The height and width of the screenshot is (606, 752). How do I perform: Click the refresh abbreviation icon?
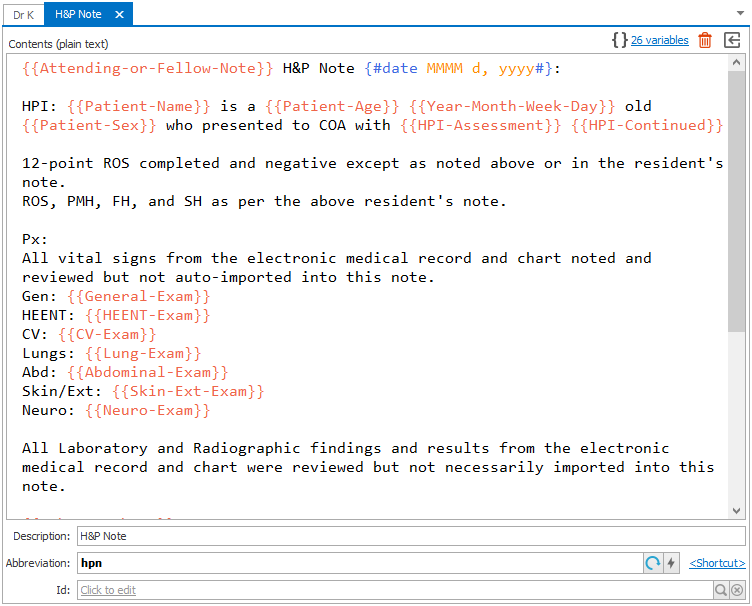coord(653,563)
